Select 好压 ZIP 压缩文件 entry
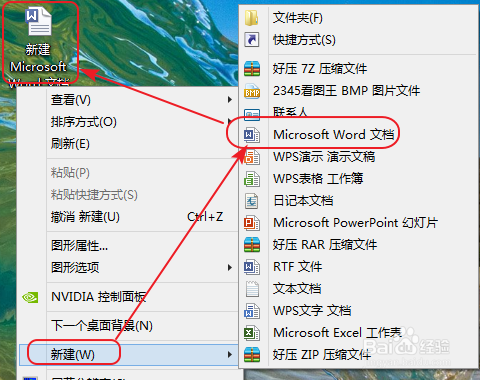This screenshot has width=480, height=380. pos(359,355)
